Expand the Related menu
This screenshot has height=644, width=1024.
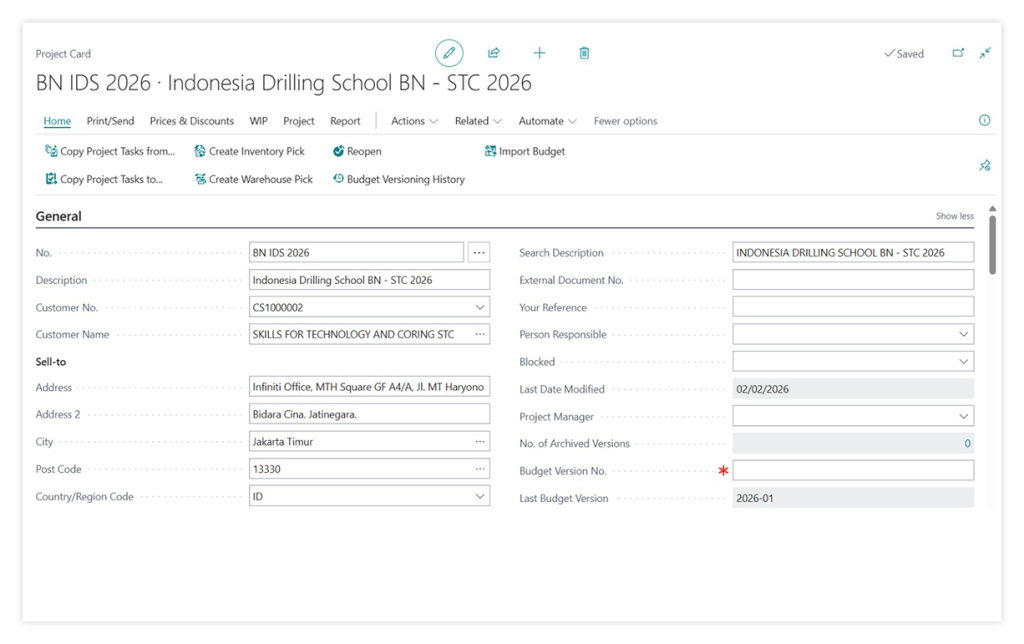[x=478, y=121]
